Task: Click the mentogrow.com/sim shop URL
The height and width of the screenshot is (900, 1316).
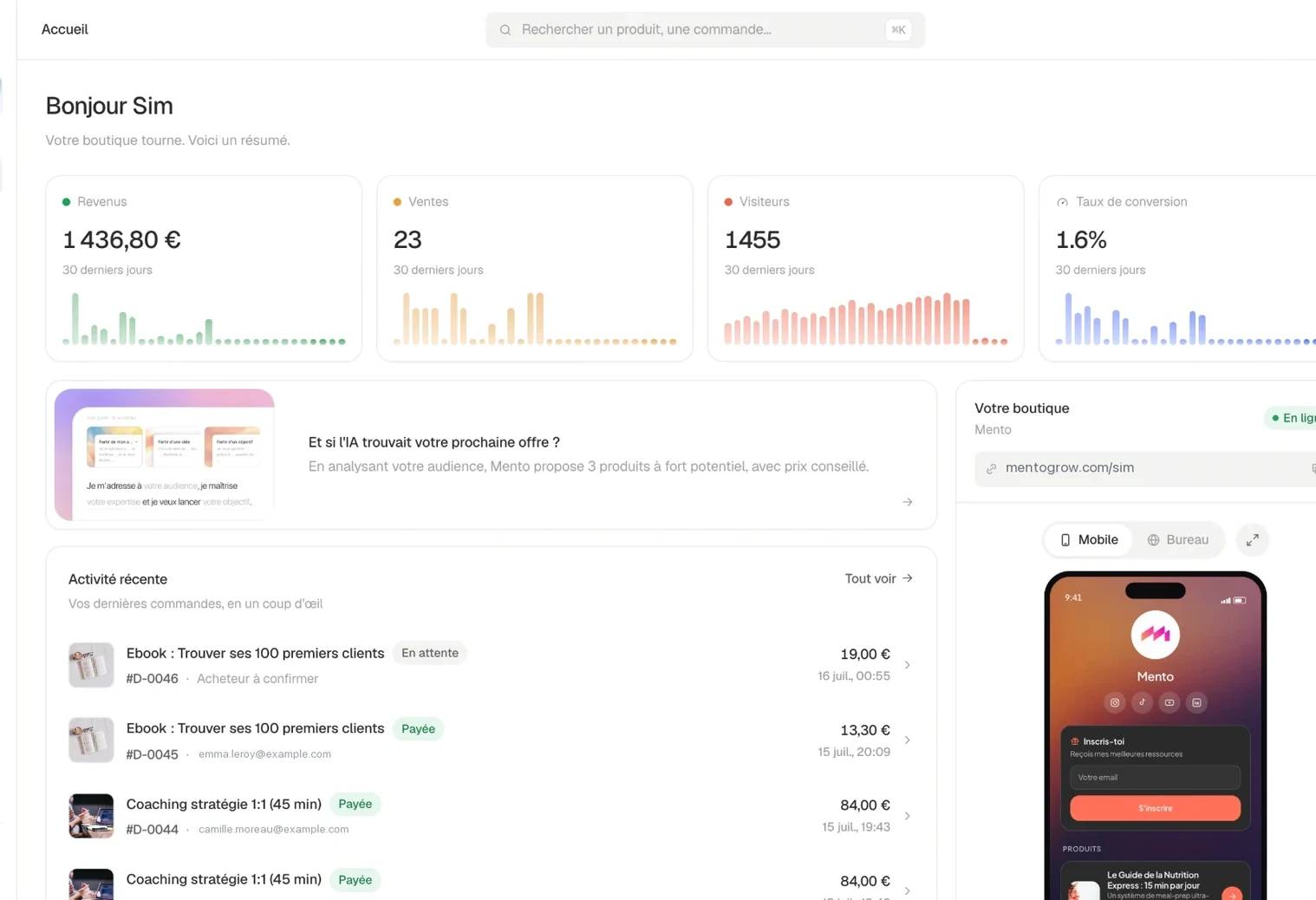Action: tap(1070, 468)
